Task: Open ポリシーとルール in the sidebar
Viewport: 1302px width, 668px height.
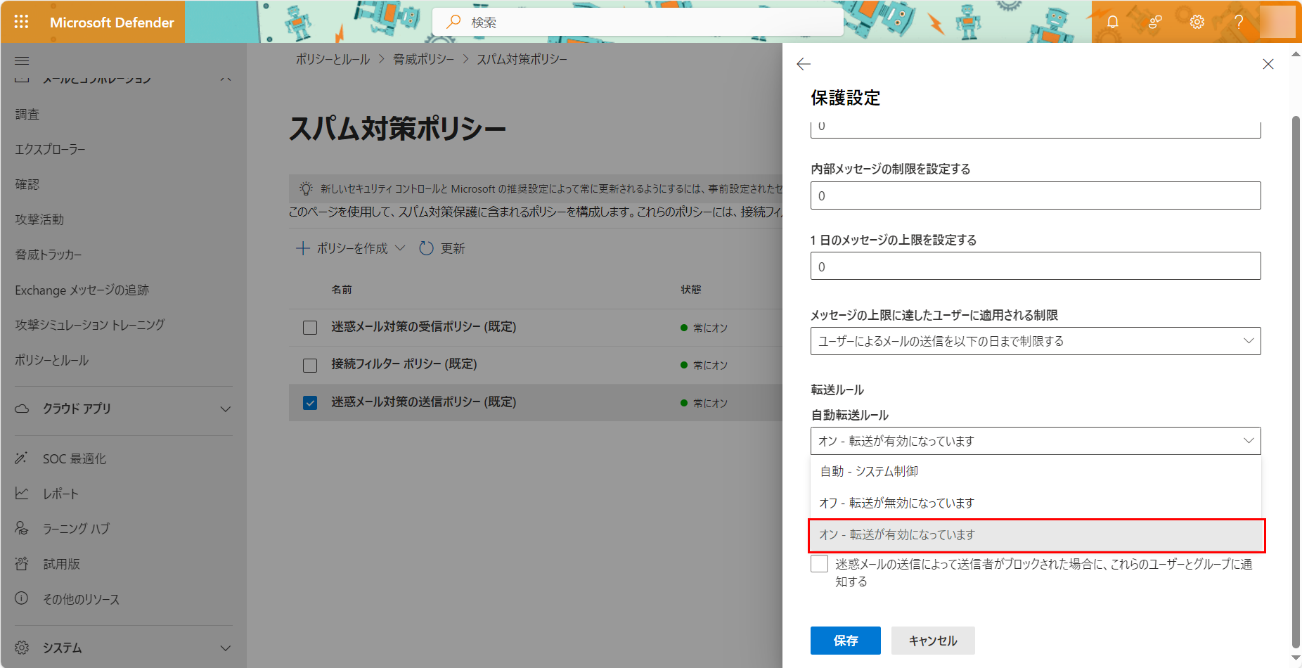Action: coord(52,360)
